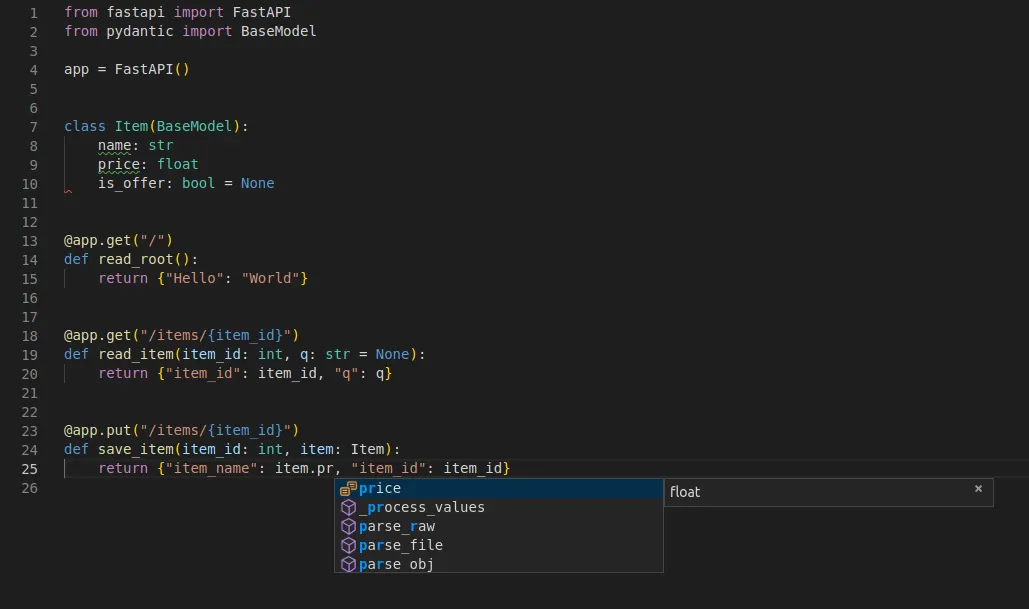1029x609 pixels.
Task: Click the field icon beside the price suggestion
Action: (x=348, y=488)
